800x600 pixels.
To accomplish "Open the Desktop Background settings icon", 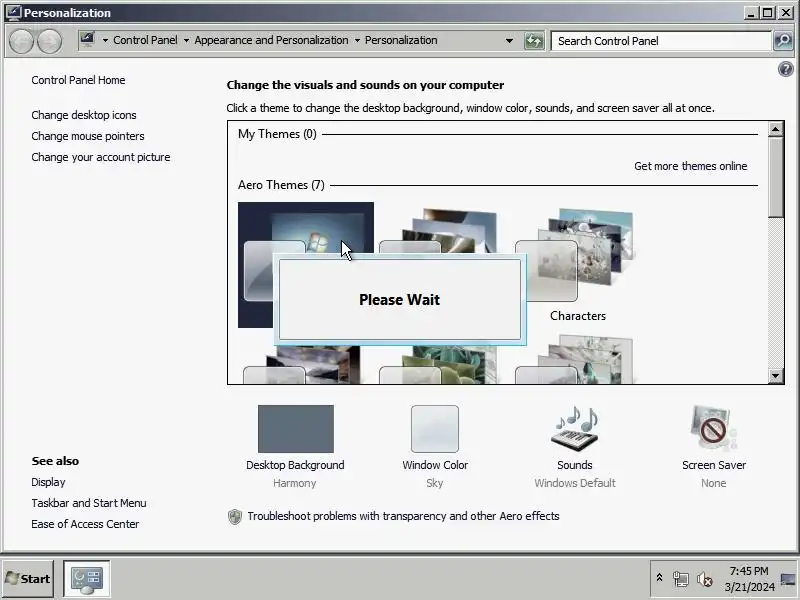I will (x=295, y=429).
